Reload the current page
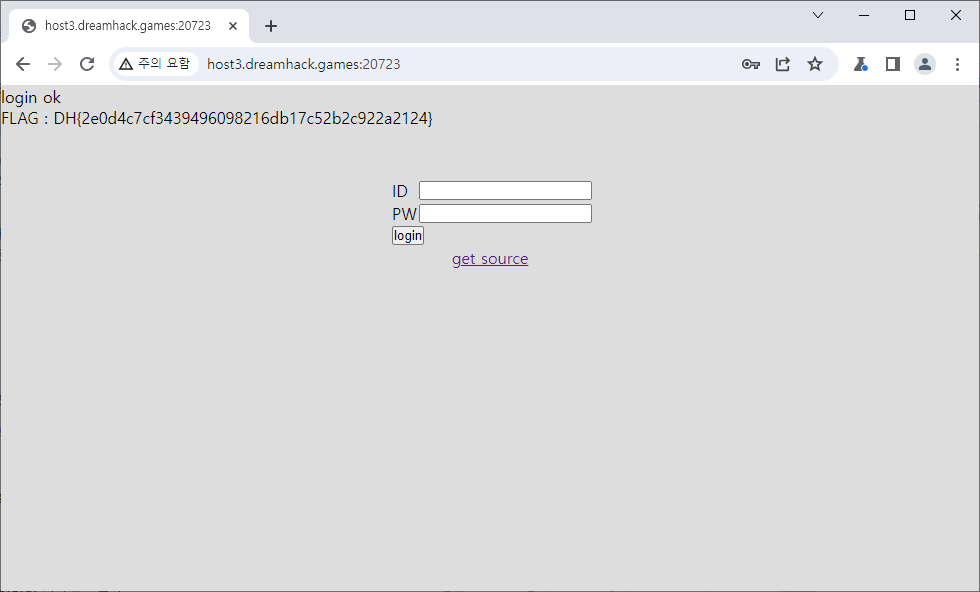This screenshot has height=592, width=980. [87, 64]
